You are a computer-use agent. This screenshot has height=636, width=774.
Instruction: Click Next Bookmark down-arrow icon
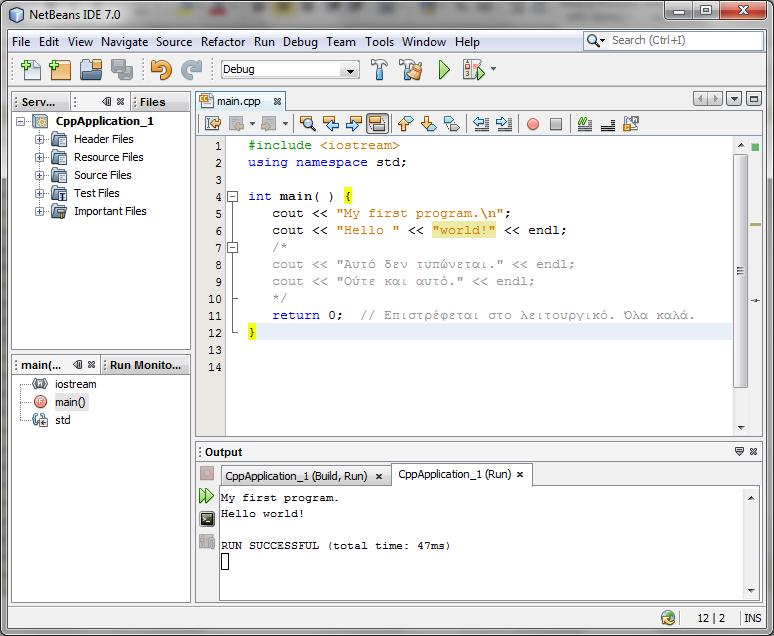click(x=428, y=123)
